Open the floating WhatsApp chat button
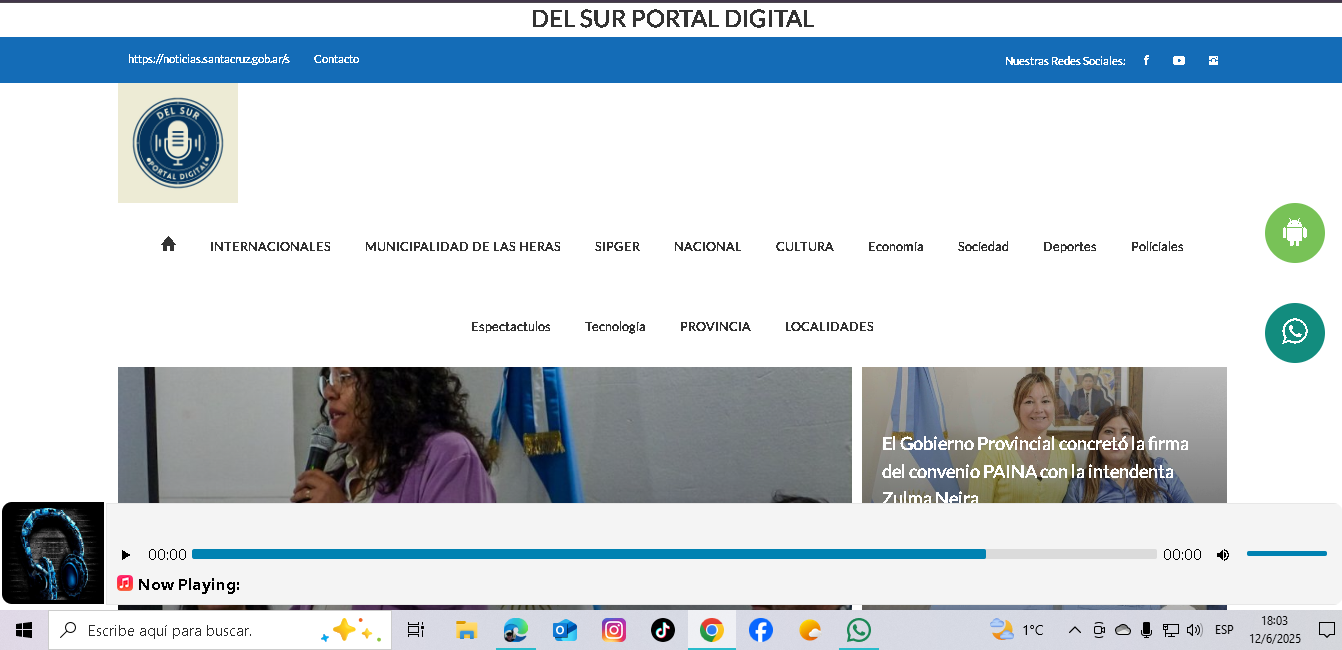The height and width of the screenshot is (650, 1342). pos(1295,333)
